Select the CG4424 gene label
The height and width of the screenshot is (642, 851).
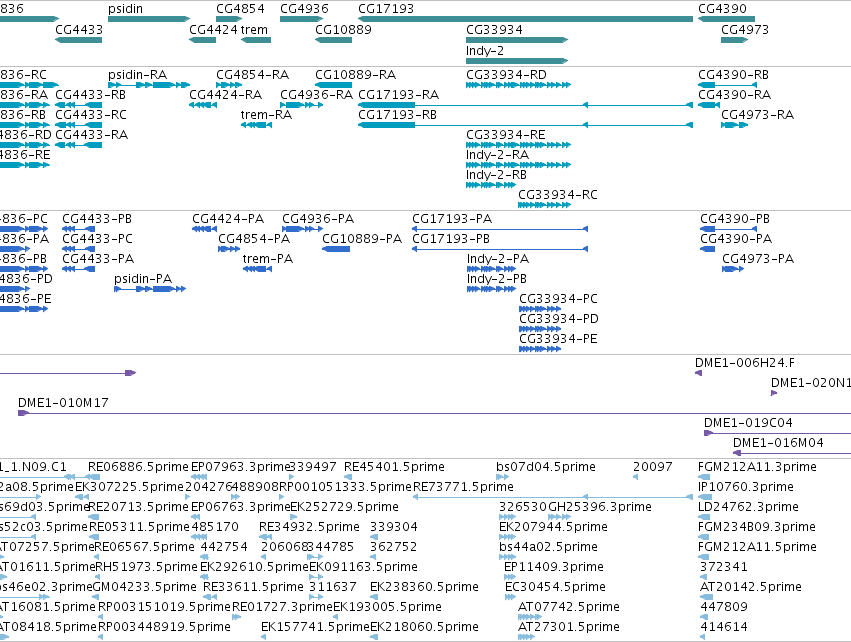pos(213,30)
